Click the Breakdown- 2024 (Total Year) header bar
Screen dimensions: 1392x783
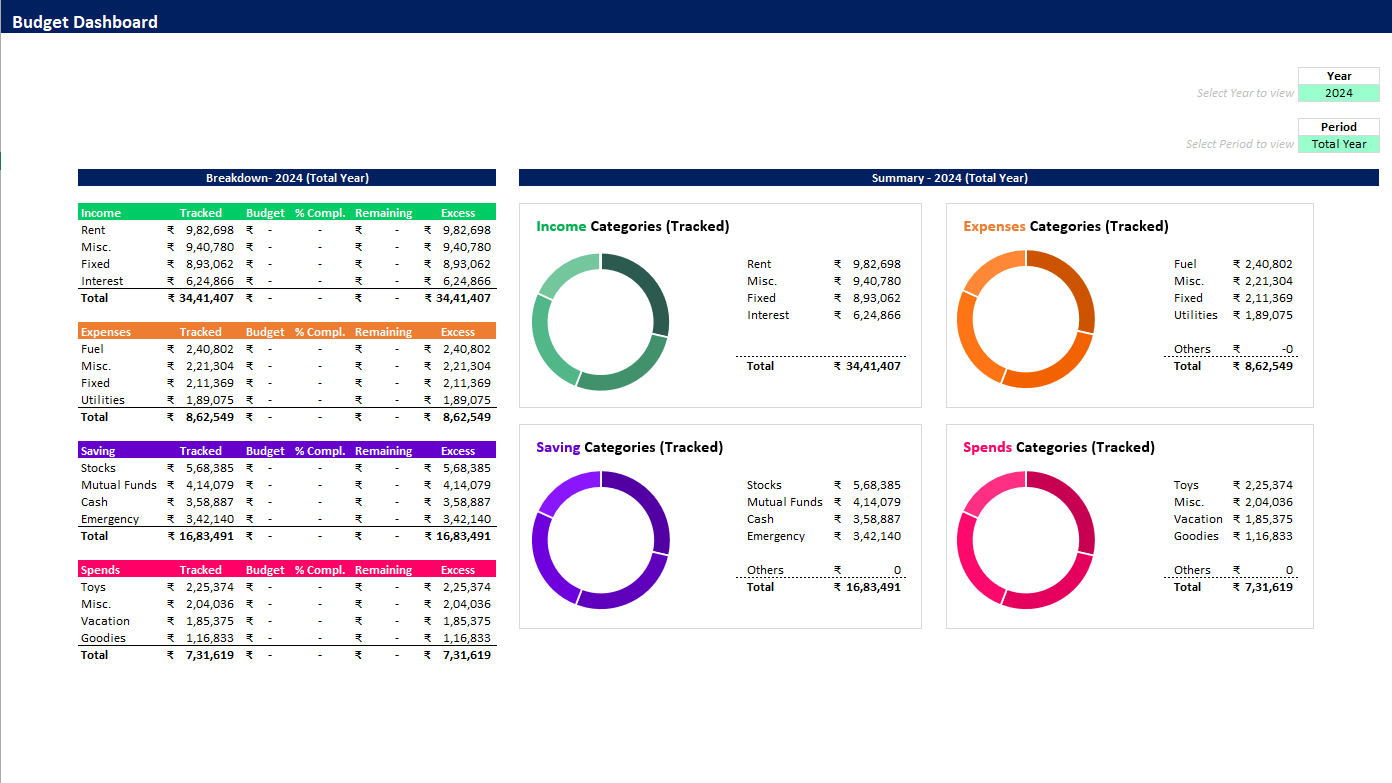[x=287, y=177]
